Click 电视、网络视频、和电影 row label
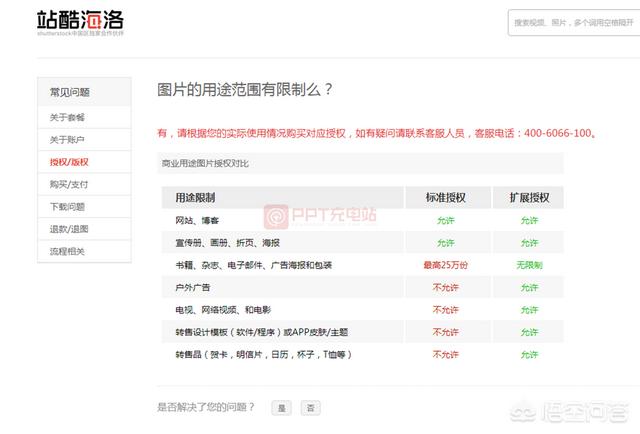 223,310
